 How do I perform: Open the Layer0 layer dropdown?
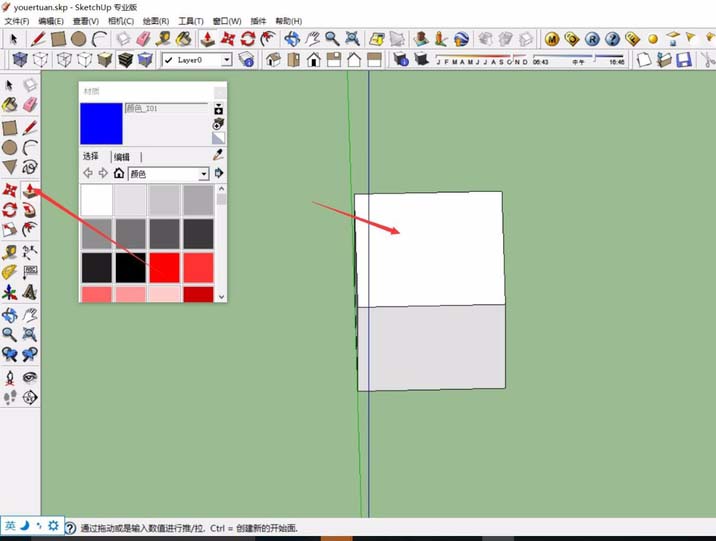[x=226, y=60]
